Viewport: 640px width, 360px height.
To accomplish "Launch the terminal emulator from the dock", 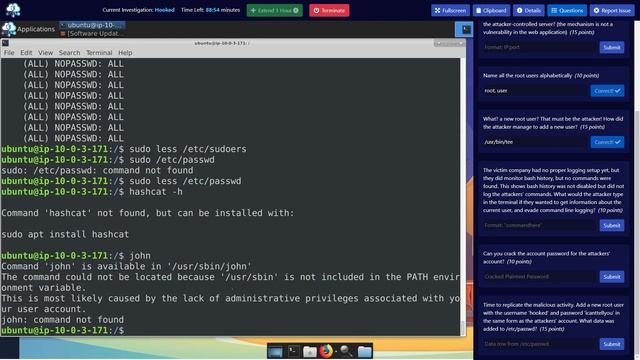I will point(293,351).
